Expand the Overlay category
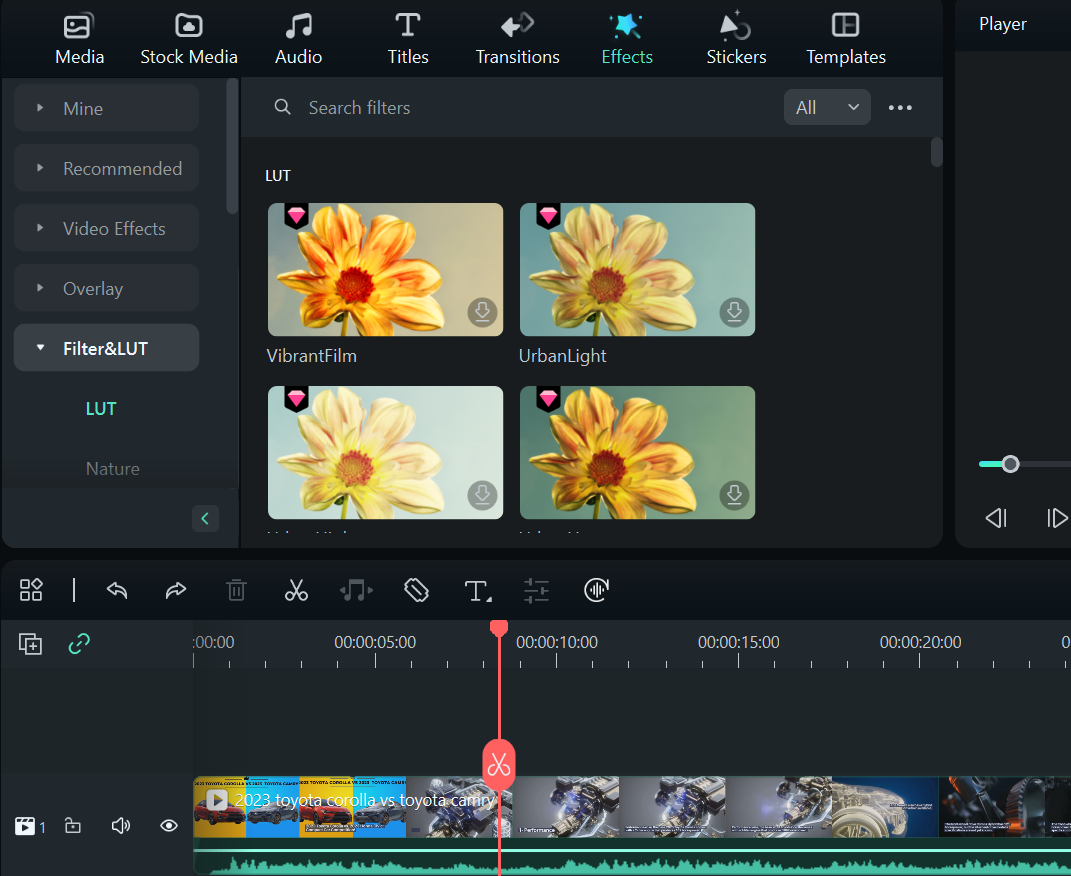 107,288
